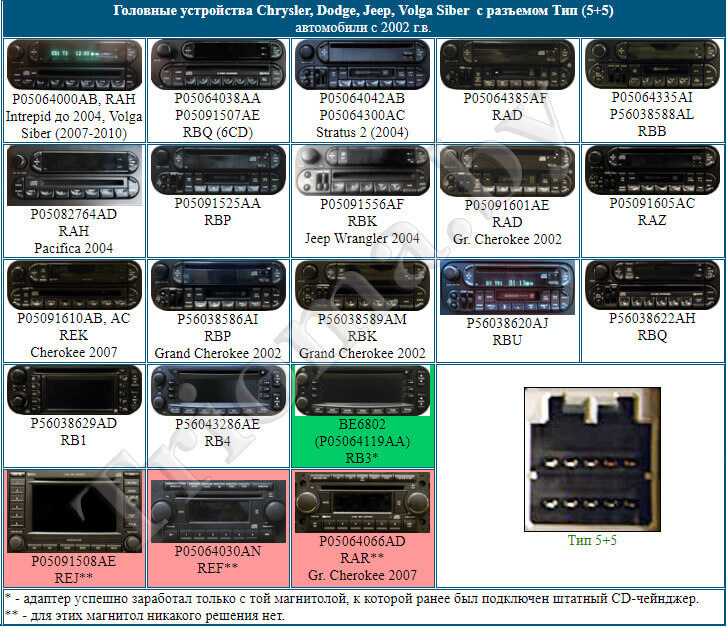This screenshot has height=628, width=727.
Task: Click the P05064030AN REF radio image
Action: (x=218, y=511)
